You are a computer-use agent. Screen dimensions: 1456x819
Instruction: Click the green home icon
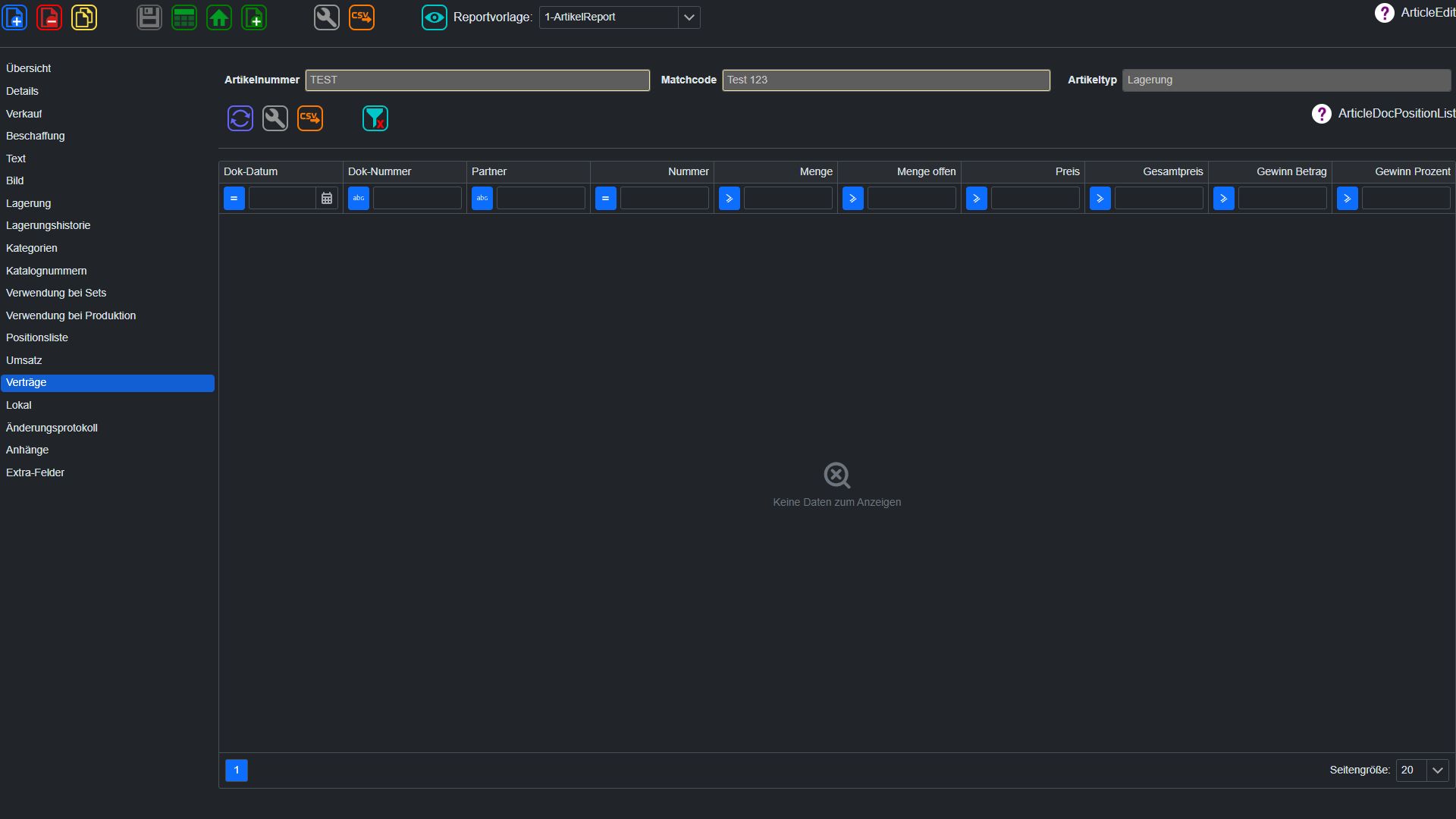(219, 17)
